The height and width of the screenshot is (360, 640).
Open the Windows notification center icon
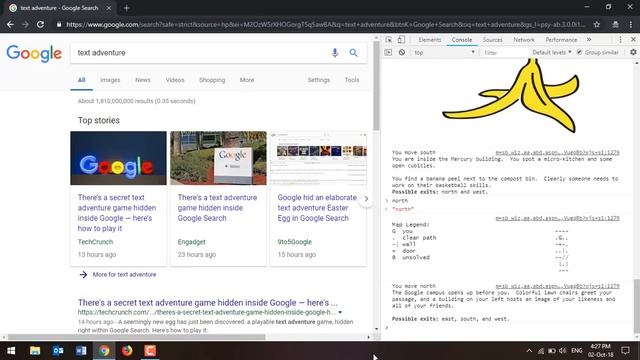[625, 351]
